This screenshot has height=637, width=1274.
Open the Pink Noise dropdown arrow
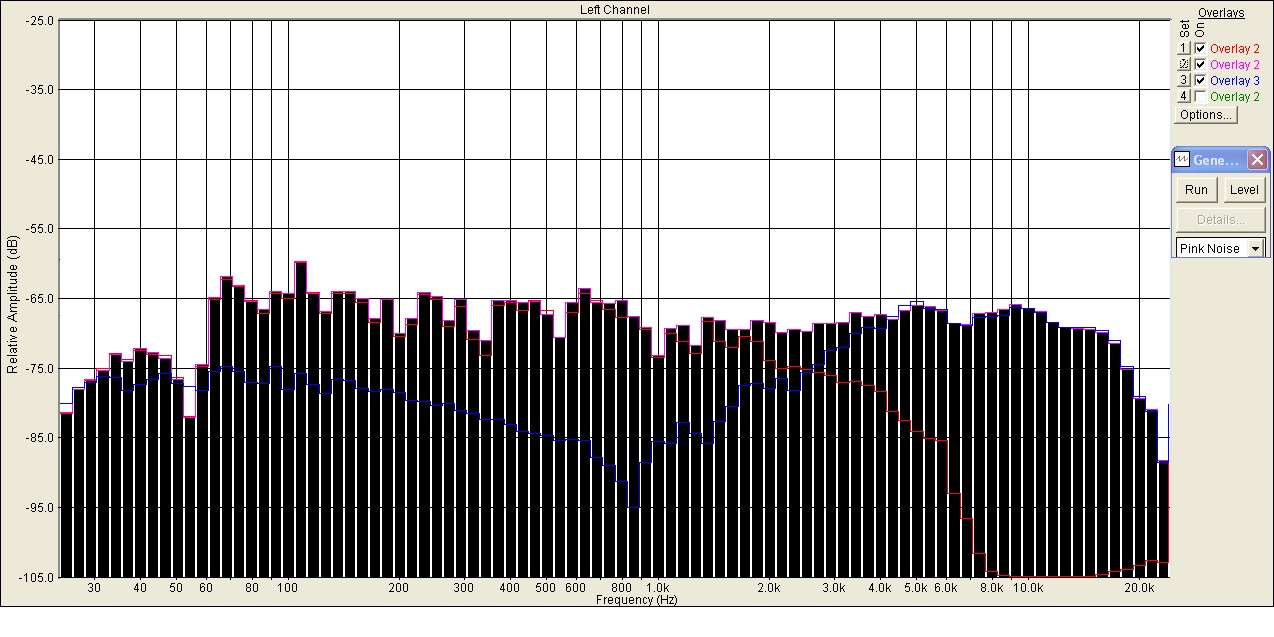pyautogui.click(x=1256, y=248)
